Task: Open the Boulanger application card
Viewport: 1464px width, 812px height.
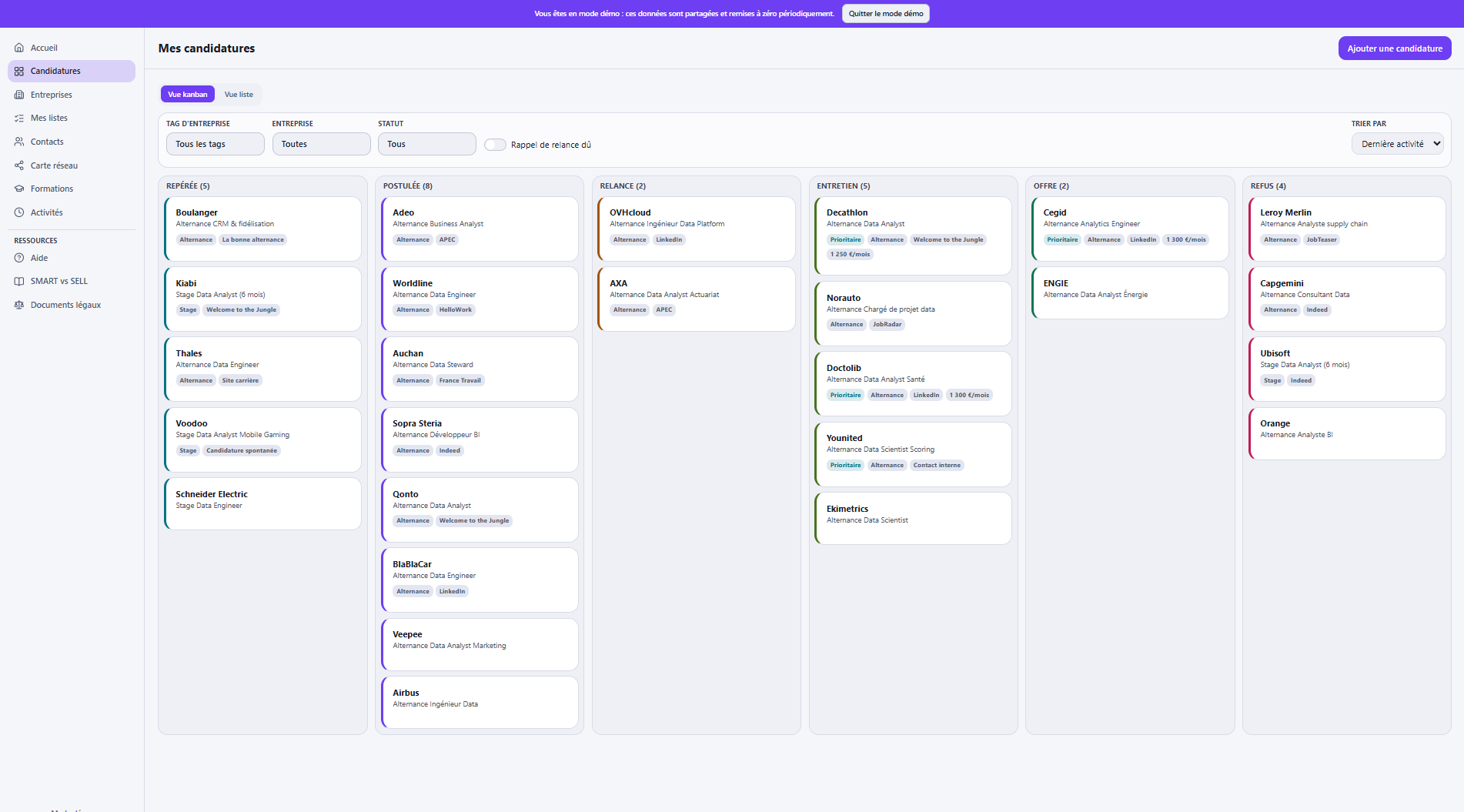Action: coord(262,229)
